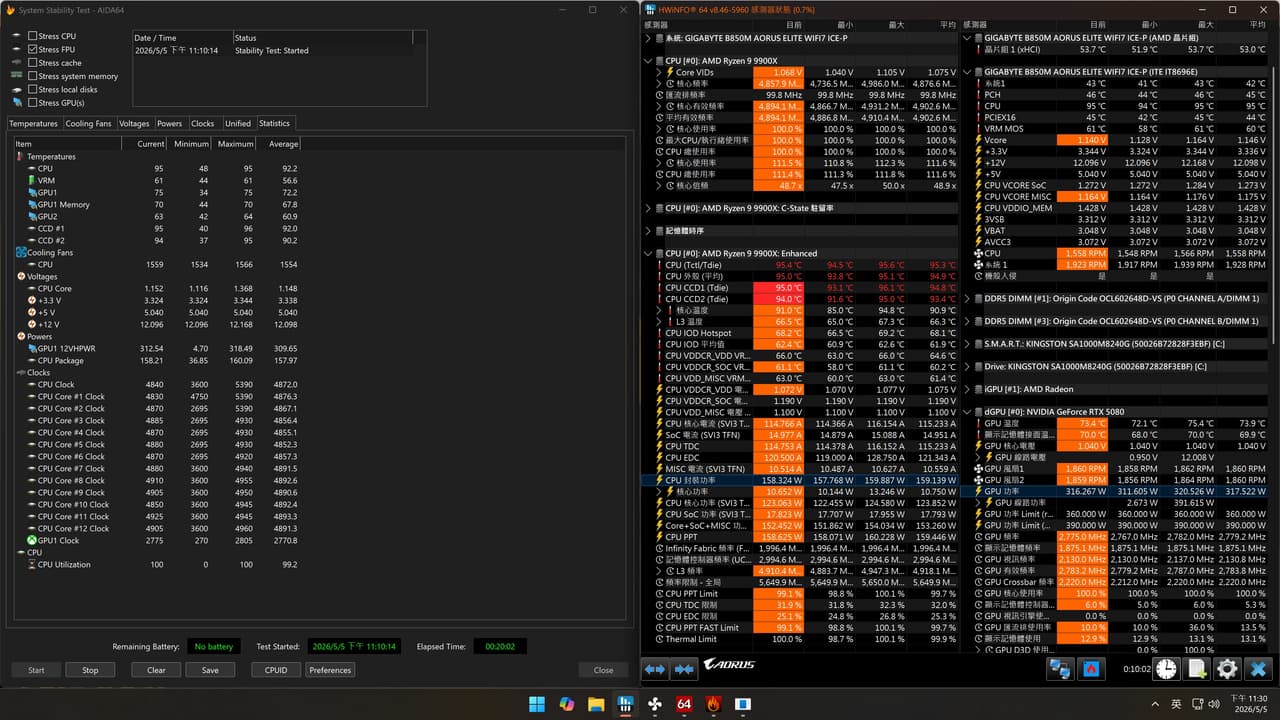The height and width of the screenshot is (720, 1280).
Task: Open HWiNFO remote network monitoring icon
Action: click(1062, 669)
